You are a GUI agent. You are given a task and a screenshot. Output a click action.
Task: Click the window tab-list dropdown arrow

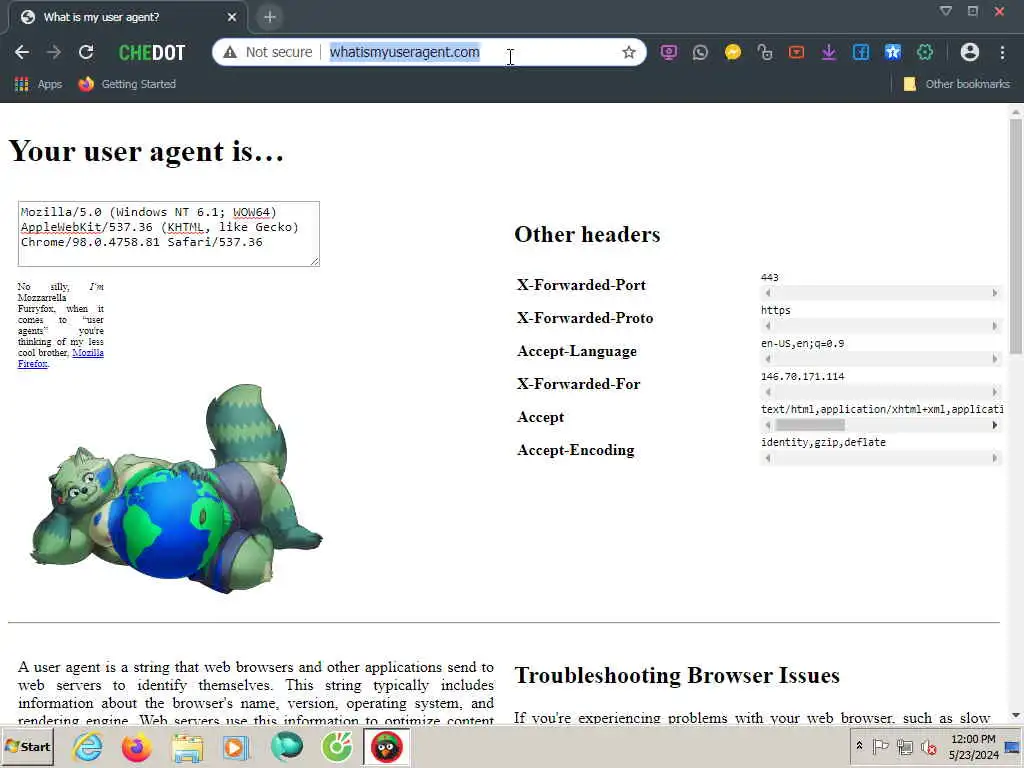pos(945,11)
